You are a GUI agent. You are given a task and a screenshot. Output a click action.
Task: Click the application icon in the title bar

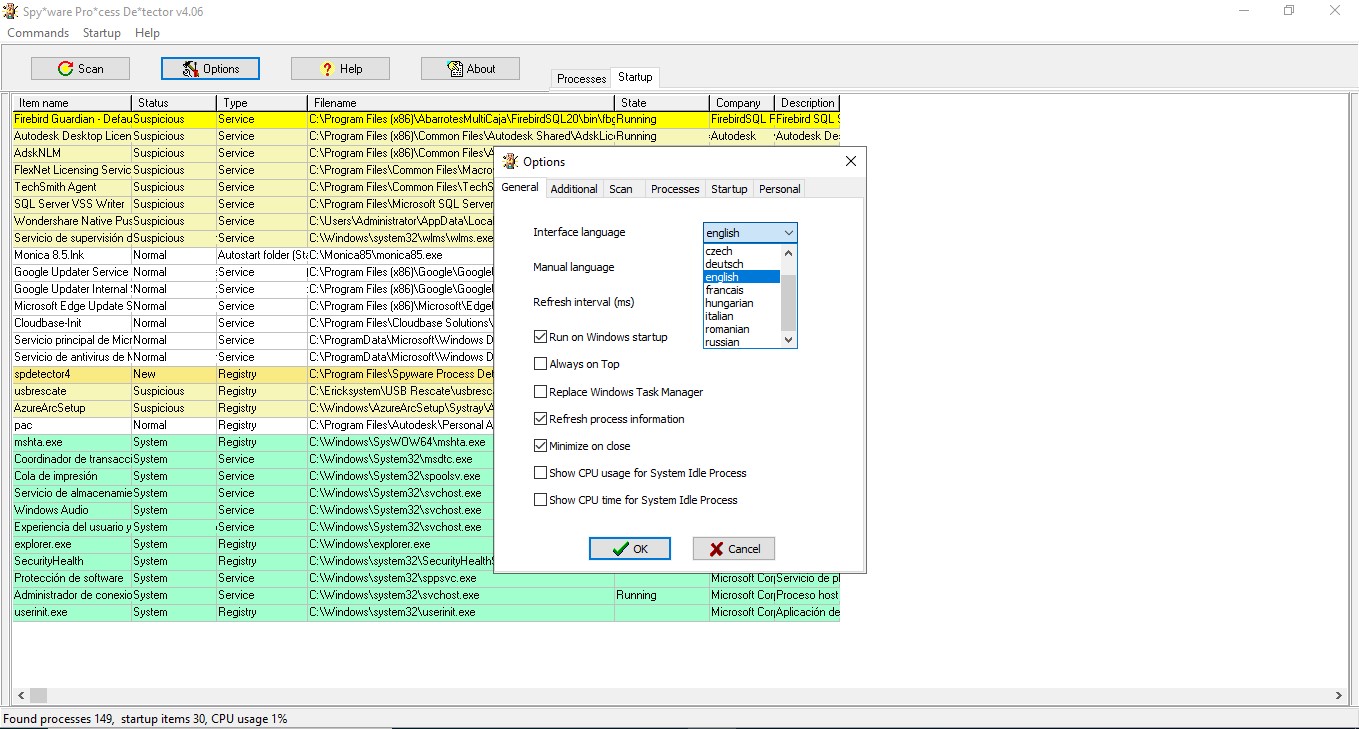(x=10, y=10)
